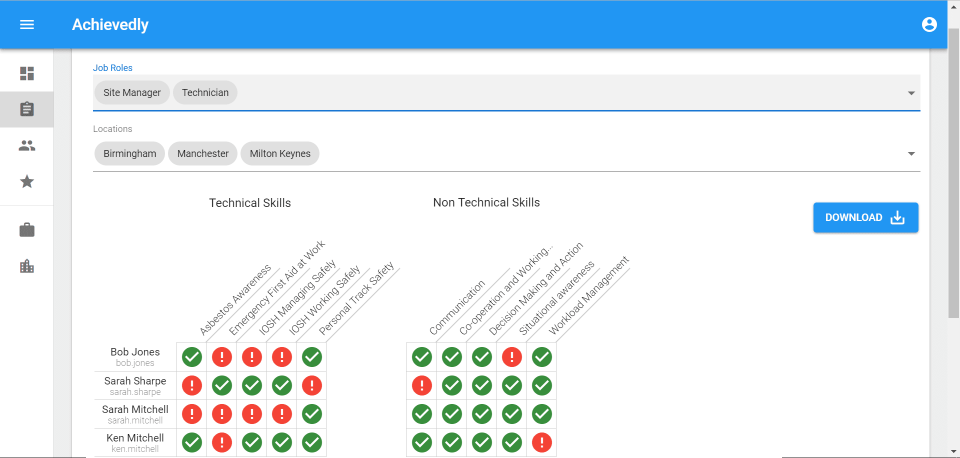
Task: Click Sarah Mitchell Personal Track Safety check
Action: click(x=312, y=414)
